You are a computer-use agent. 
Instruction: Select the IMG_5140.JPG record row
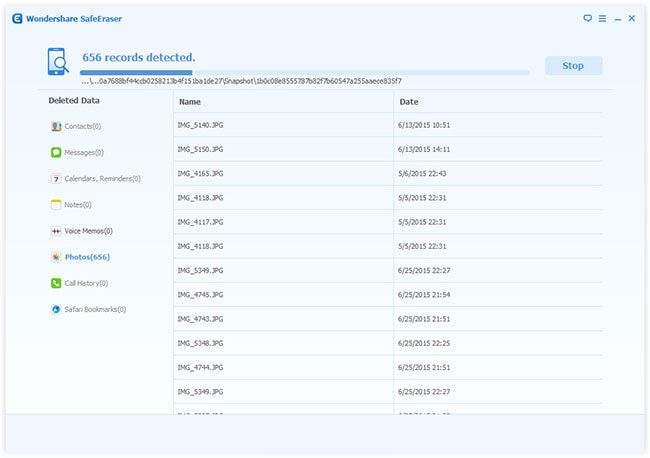point(388,125)
